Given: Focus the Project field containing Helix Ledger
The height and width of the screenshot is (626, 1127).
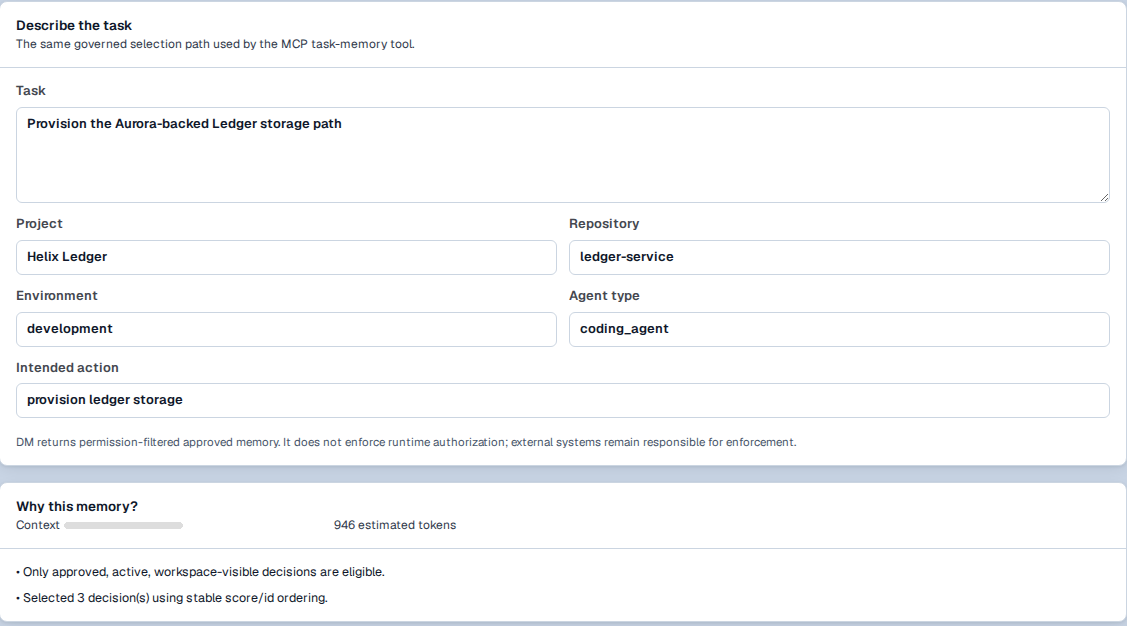Looking at the screenshot, I should tap(286, 257).
